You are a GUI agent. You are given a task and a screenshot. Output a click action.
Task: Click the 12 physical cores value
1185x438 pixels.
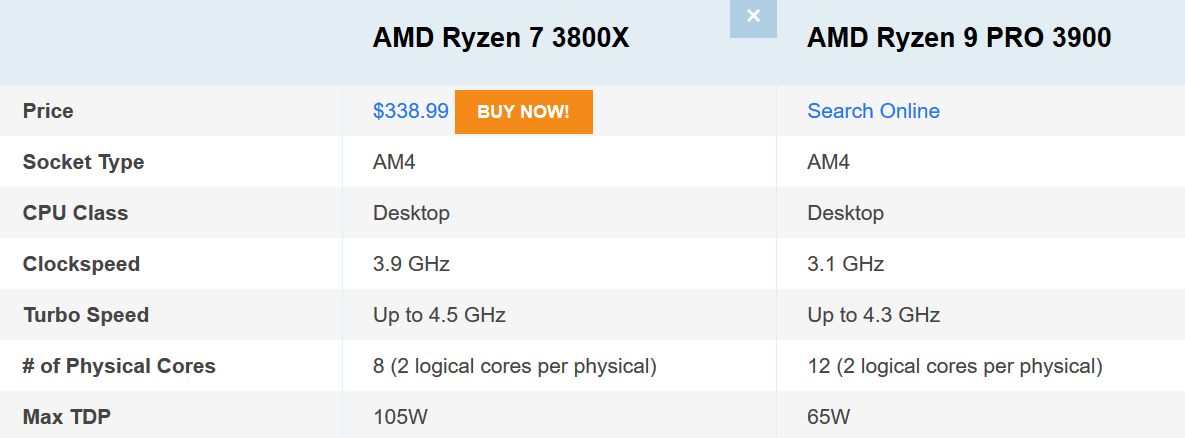[x=954, y=366]
